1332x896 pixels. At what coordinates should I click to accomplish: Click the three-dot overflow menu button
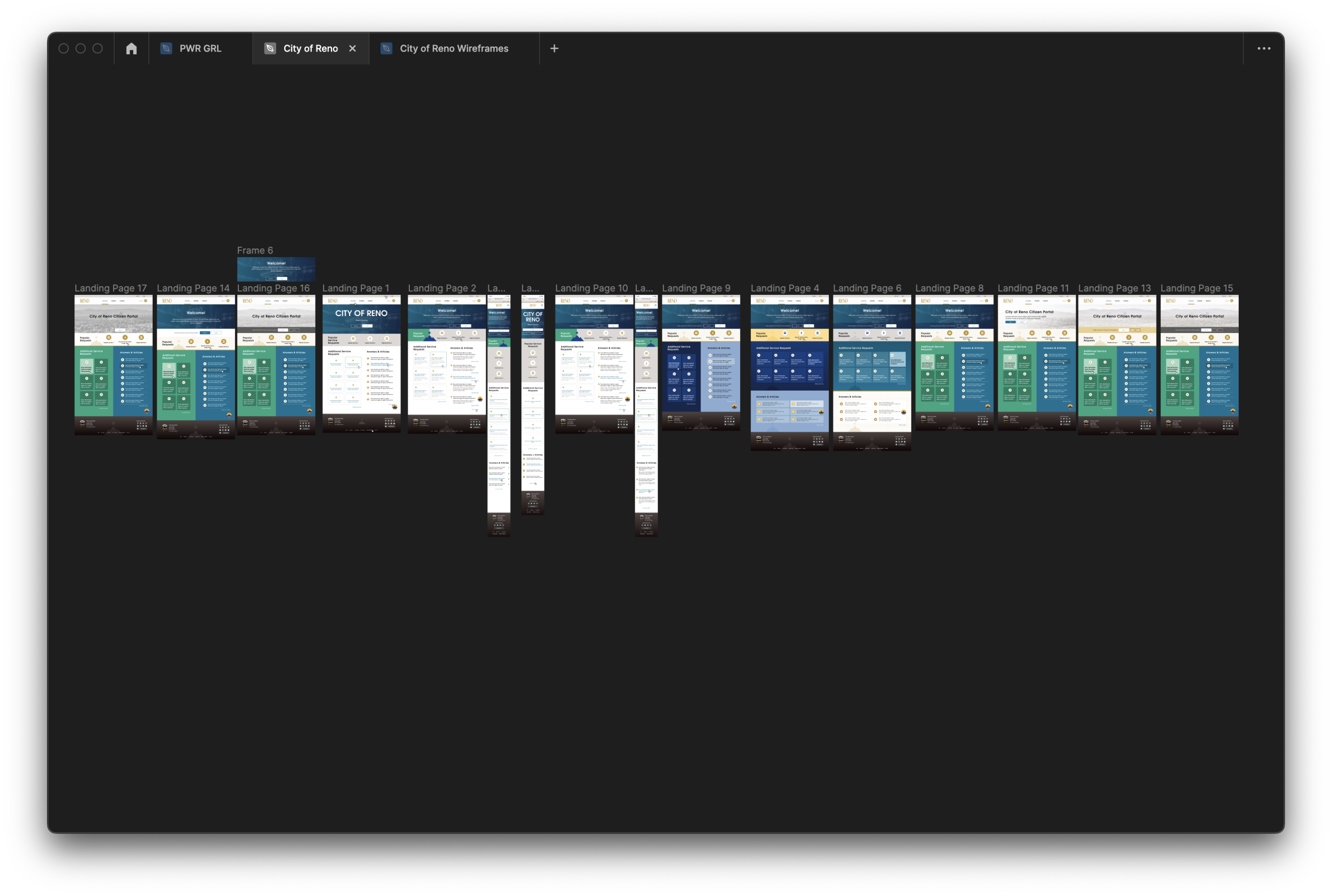point(1264,48)
